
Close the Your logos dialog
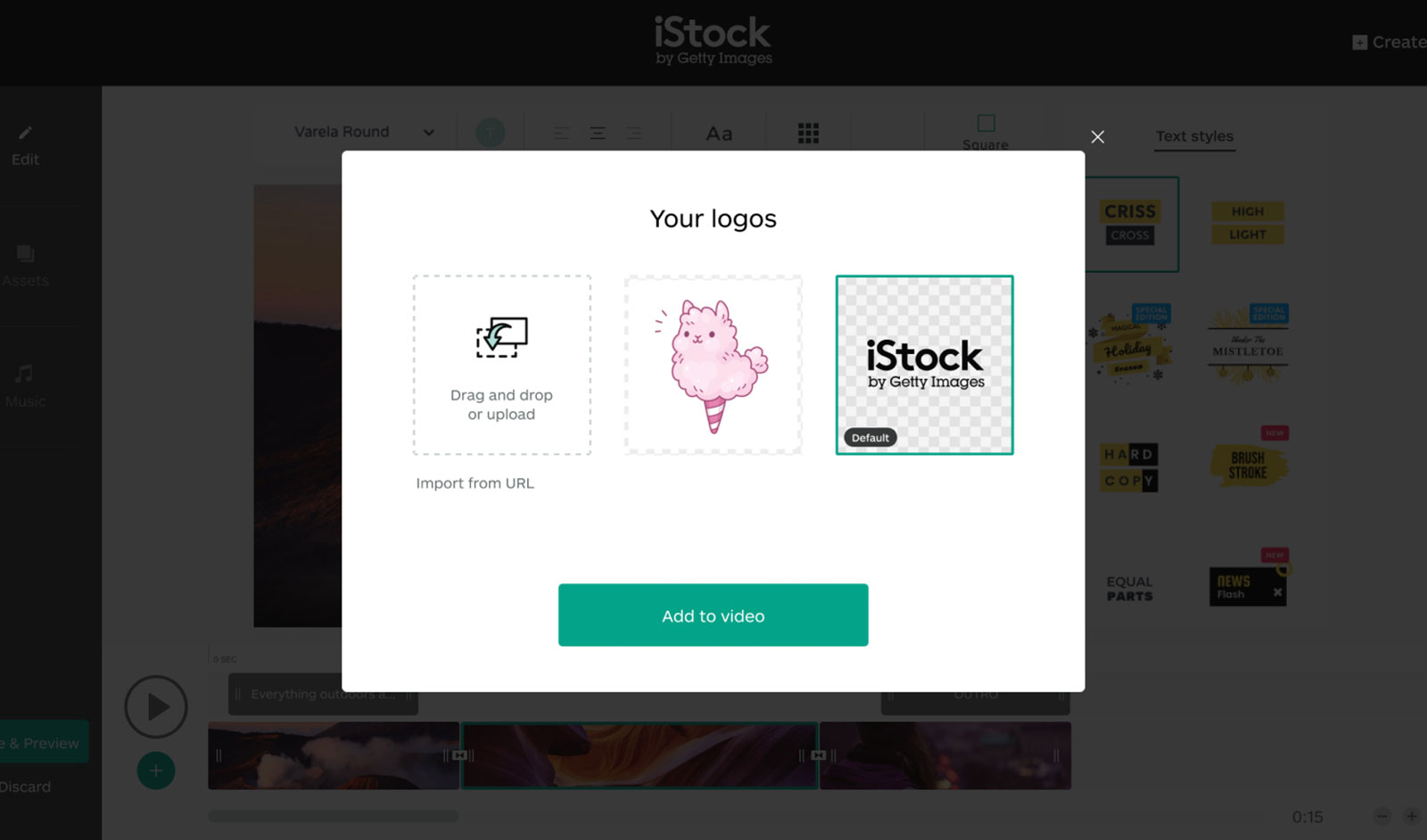(x=1098, y=136)
